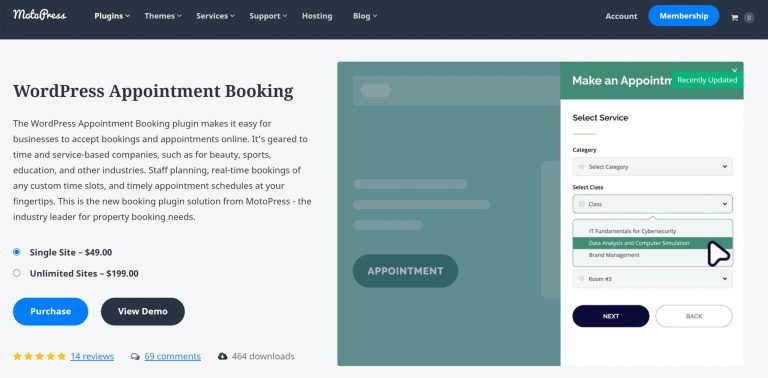Open the Hosting menu item
The height and width of the screenshot is (378, 768).
(x=317, y=16)
